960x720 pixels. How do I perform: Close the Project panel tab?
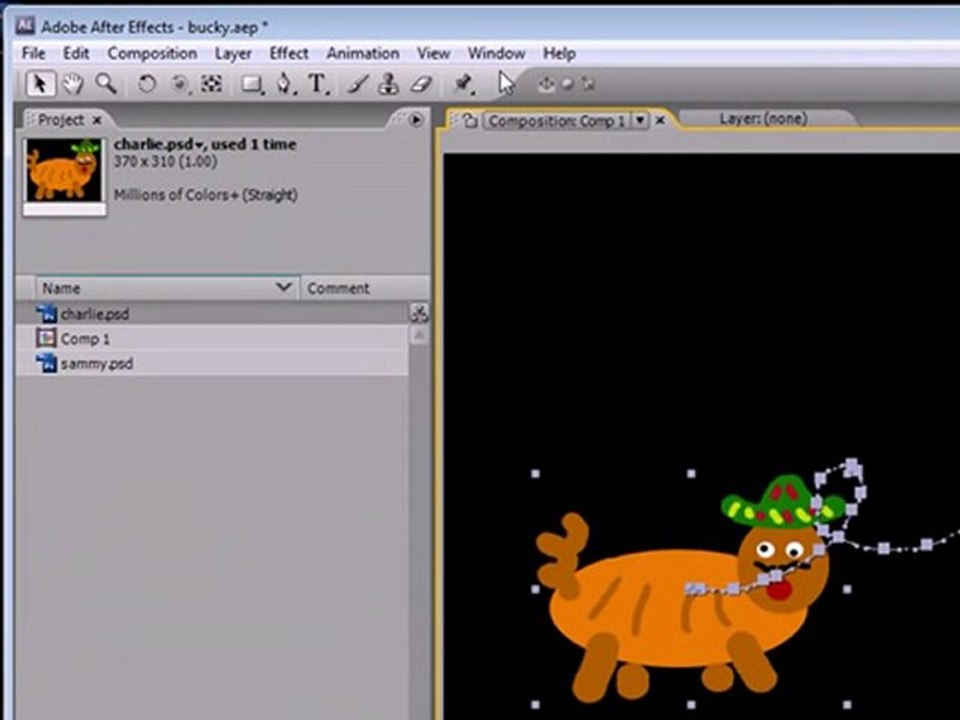(x=97, y=121)
